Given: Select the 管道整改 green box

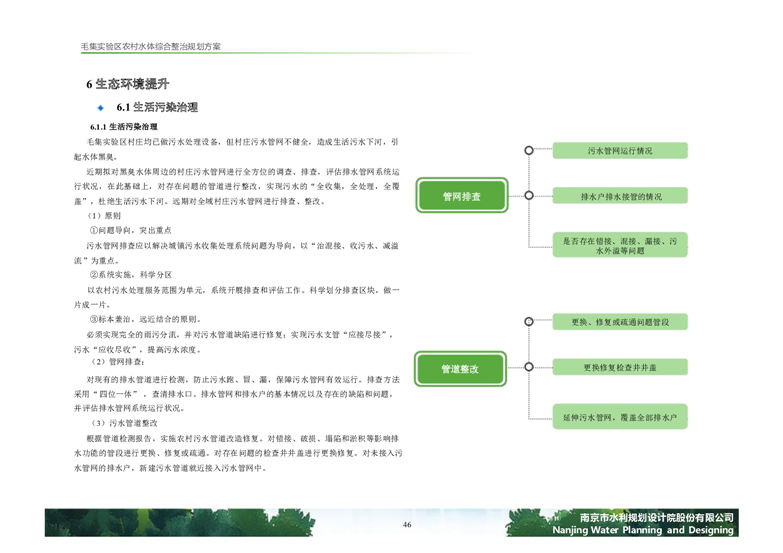Looking at the screenshot, I should point(461,369).
